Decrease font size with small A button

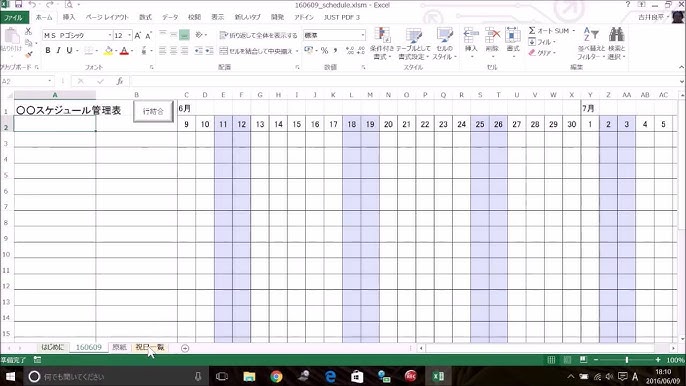point(148,35)
